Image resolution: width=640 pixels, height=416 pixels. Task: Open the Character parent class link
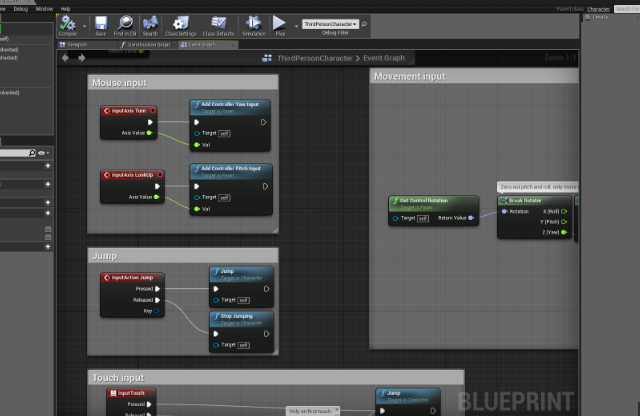tap(598, 9)
